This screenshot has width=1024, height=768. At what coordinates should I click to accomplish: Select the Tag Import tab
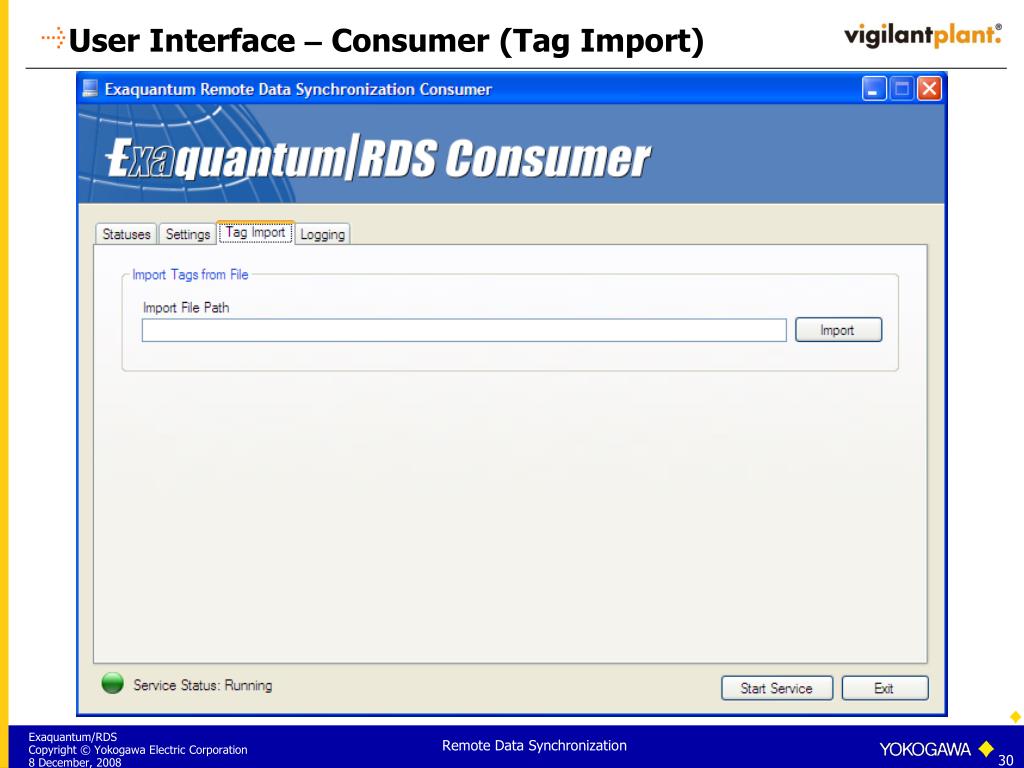click(255, 232)
